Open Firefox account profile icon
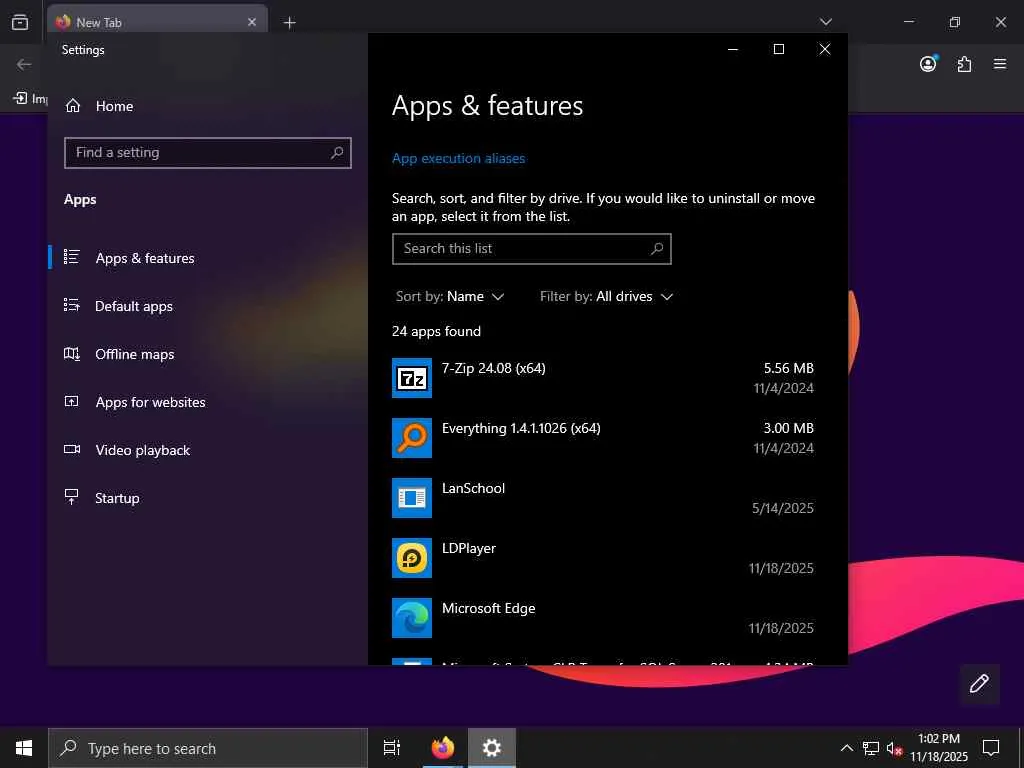Screen dimensions: 1024x768 point(929,63)
